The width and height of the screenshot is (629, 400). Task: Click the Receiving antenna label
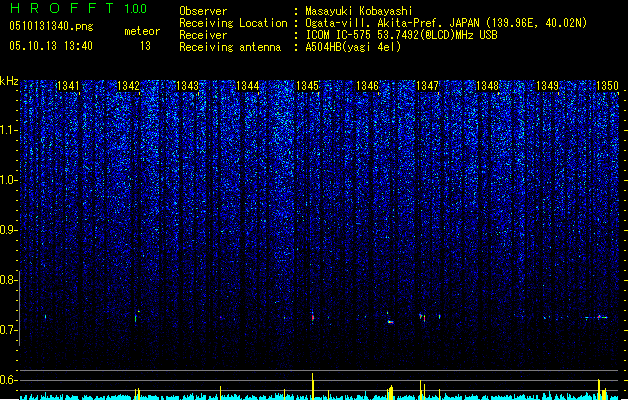(230, 47)
